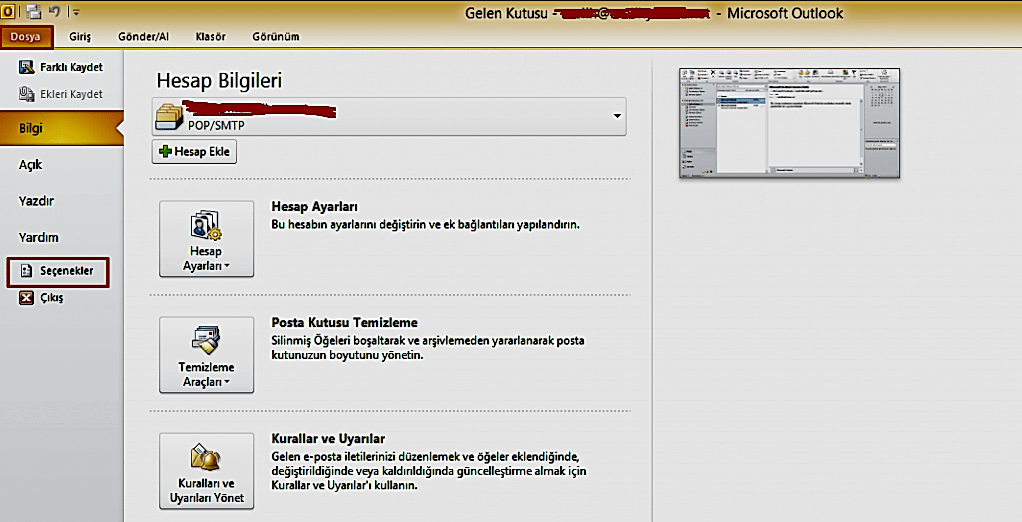Select the Bilgi section
Image resolution: width=1022 pixels, height=522 pixels.
[x=61, y=128]
